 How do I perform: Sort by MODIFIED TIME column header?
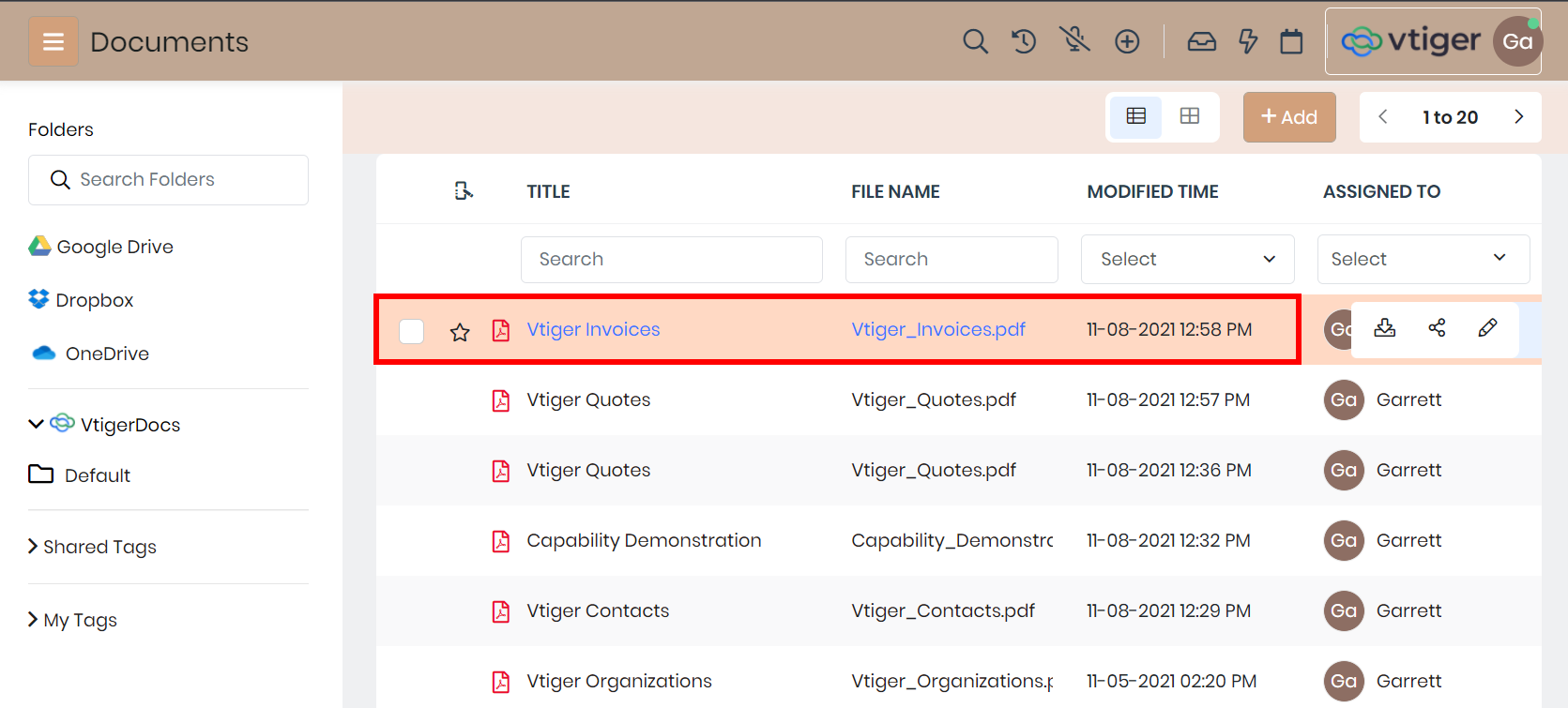tap(1152, 191)
